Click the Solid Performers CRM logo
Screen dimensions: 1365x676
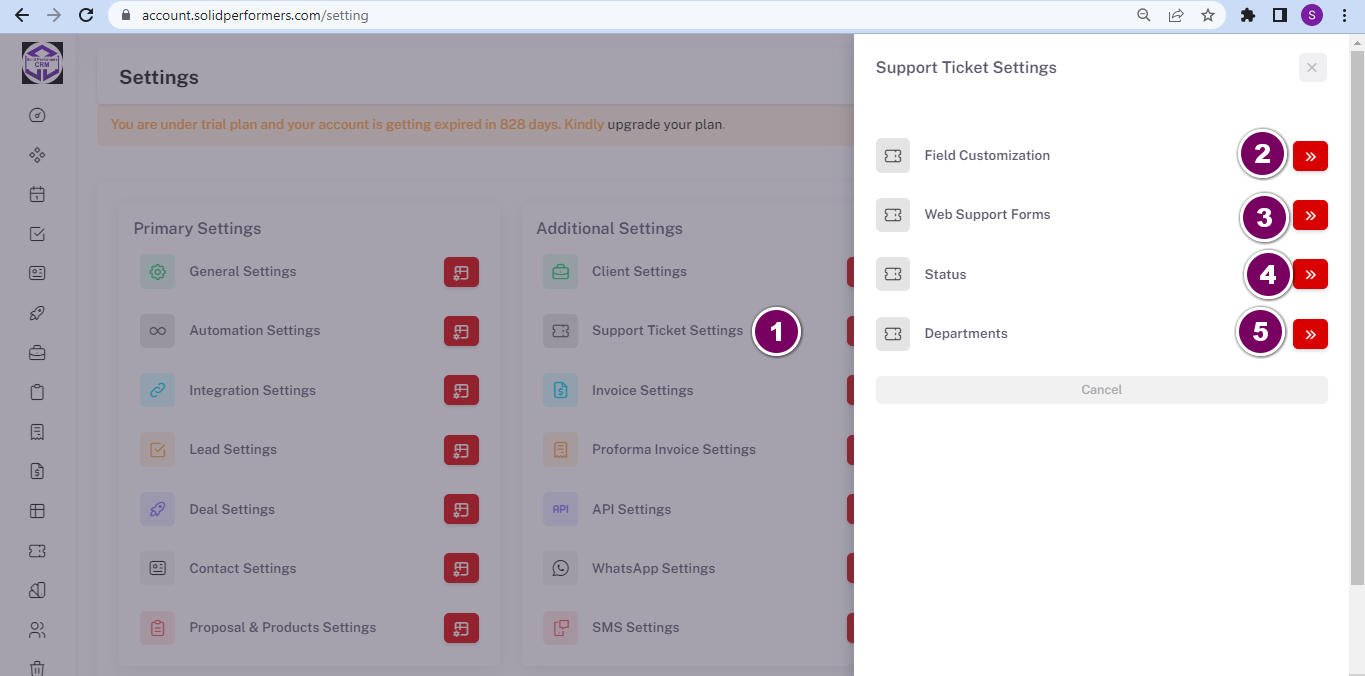pyautogui.click(x=42, y=63)
